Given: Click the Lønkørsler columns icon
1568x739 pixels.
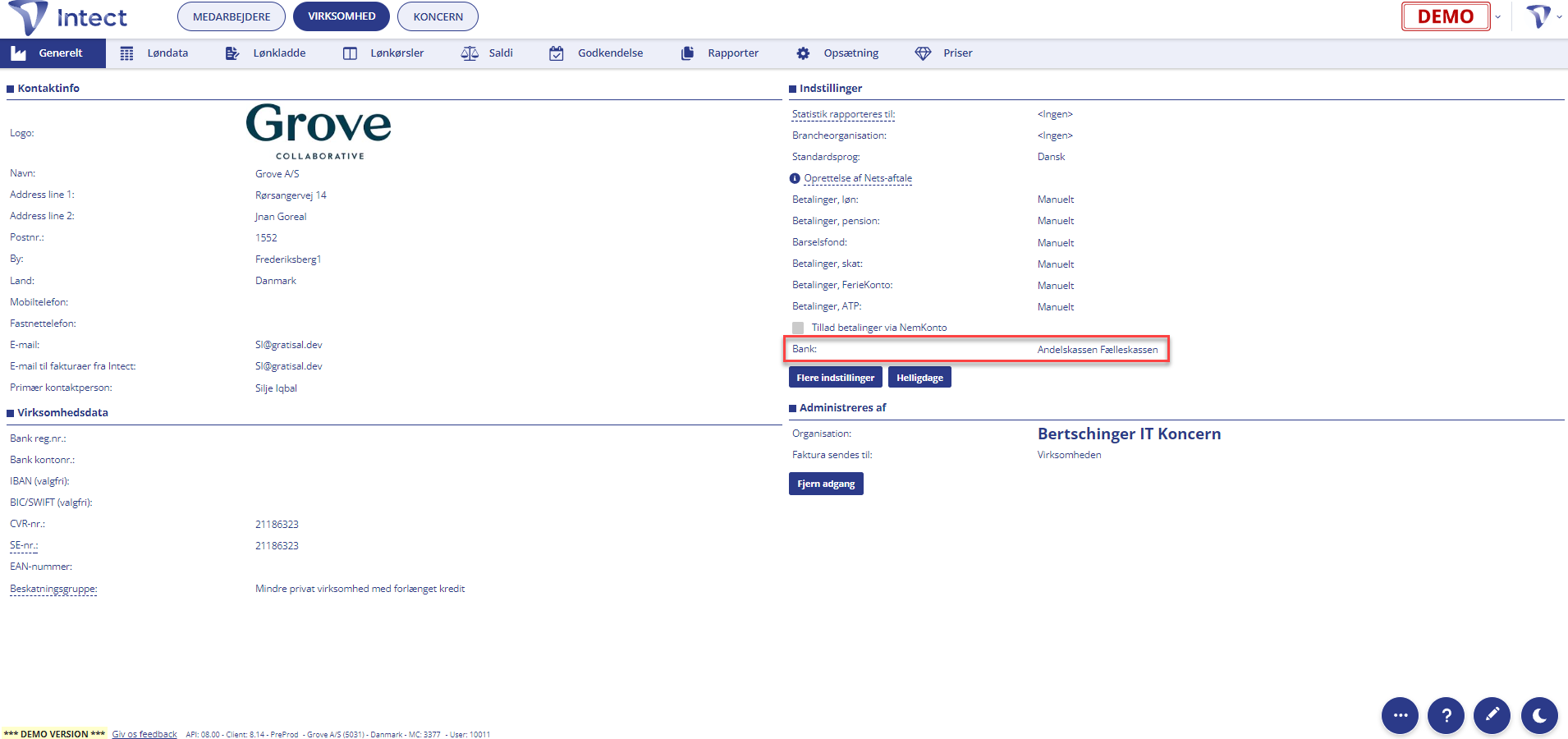Looking at the screenshot, I should pos(350,53).
